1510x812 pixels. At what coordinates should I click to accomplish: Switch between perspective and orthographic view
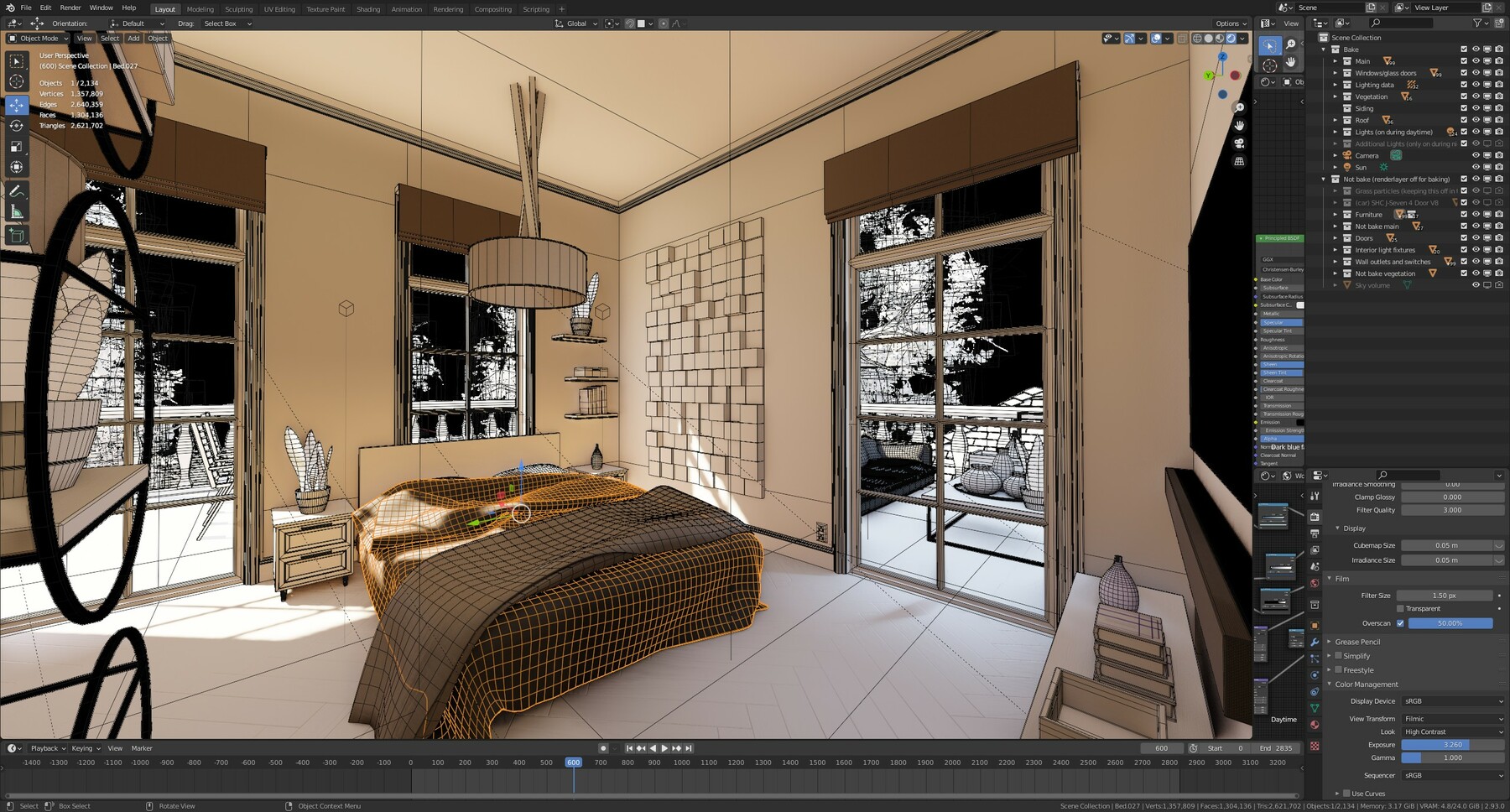click(x=1239, y=161)
